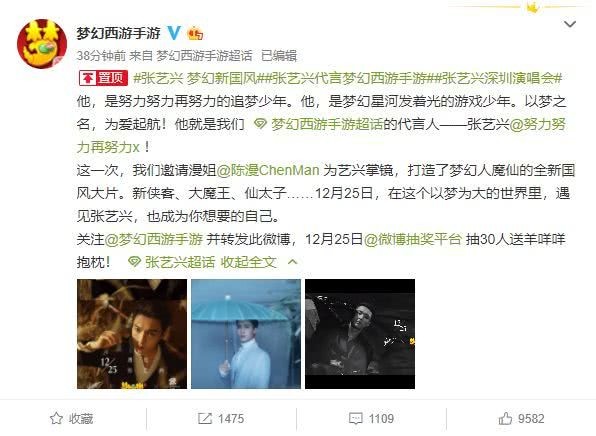Click the orange membership badge icon
The height and width of the screenshot is (436, 596).
(x=195, y=33)
